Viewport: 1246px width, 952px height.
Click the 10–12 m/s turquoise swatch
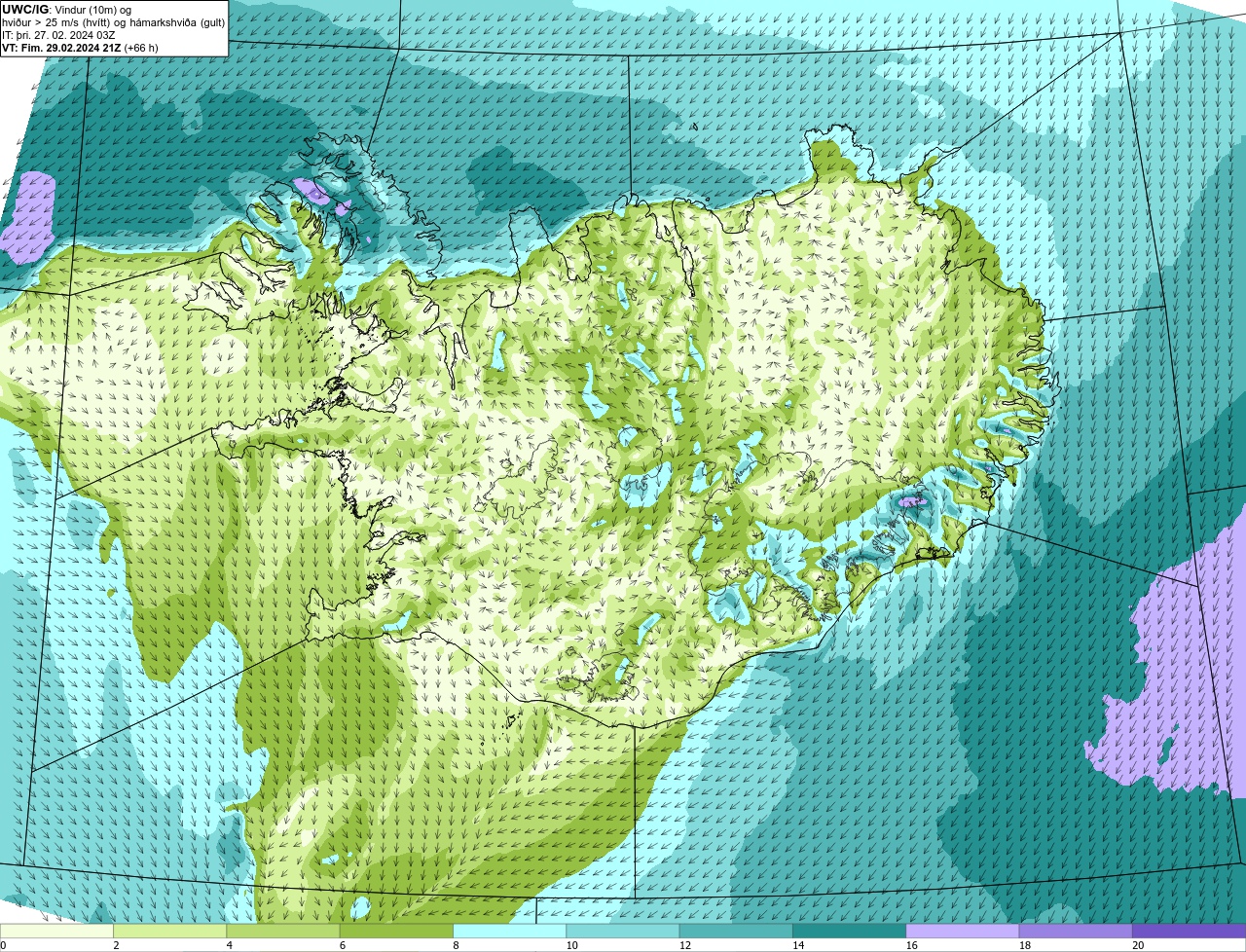623,931
